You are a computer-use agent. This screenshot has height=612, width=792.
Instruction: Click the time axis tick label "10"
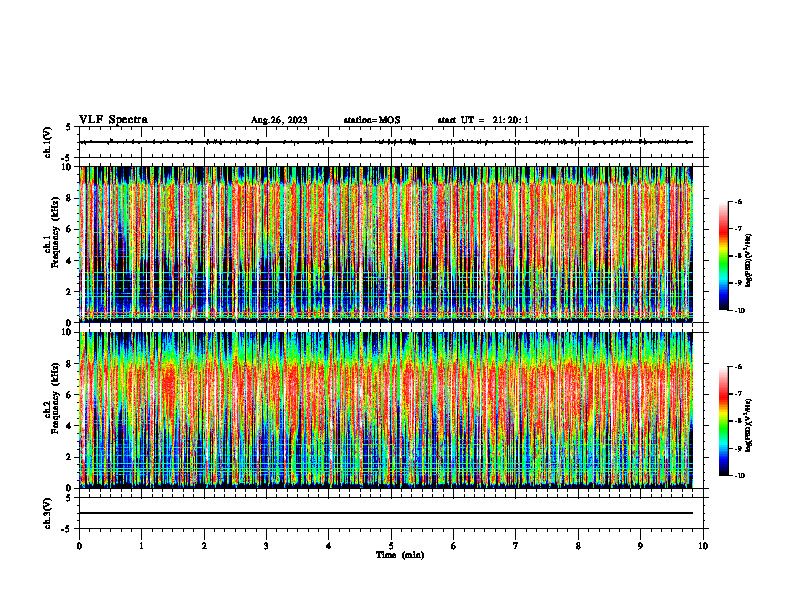(703, 546)
